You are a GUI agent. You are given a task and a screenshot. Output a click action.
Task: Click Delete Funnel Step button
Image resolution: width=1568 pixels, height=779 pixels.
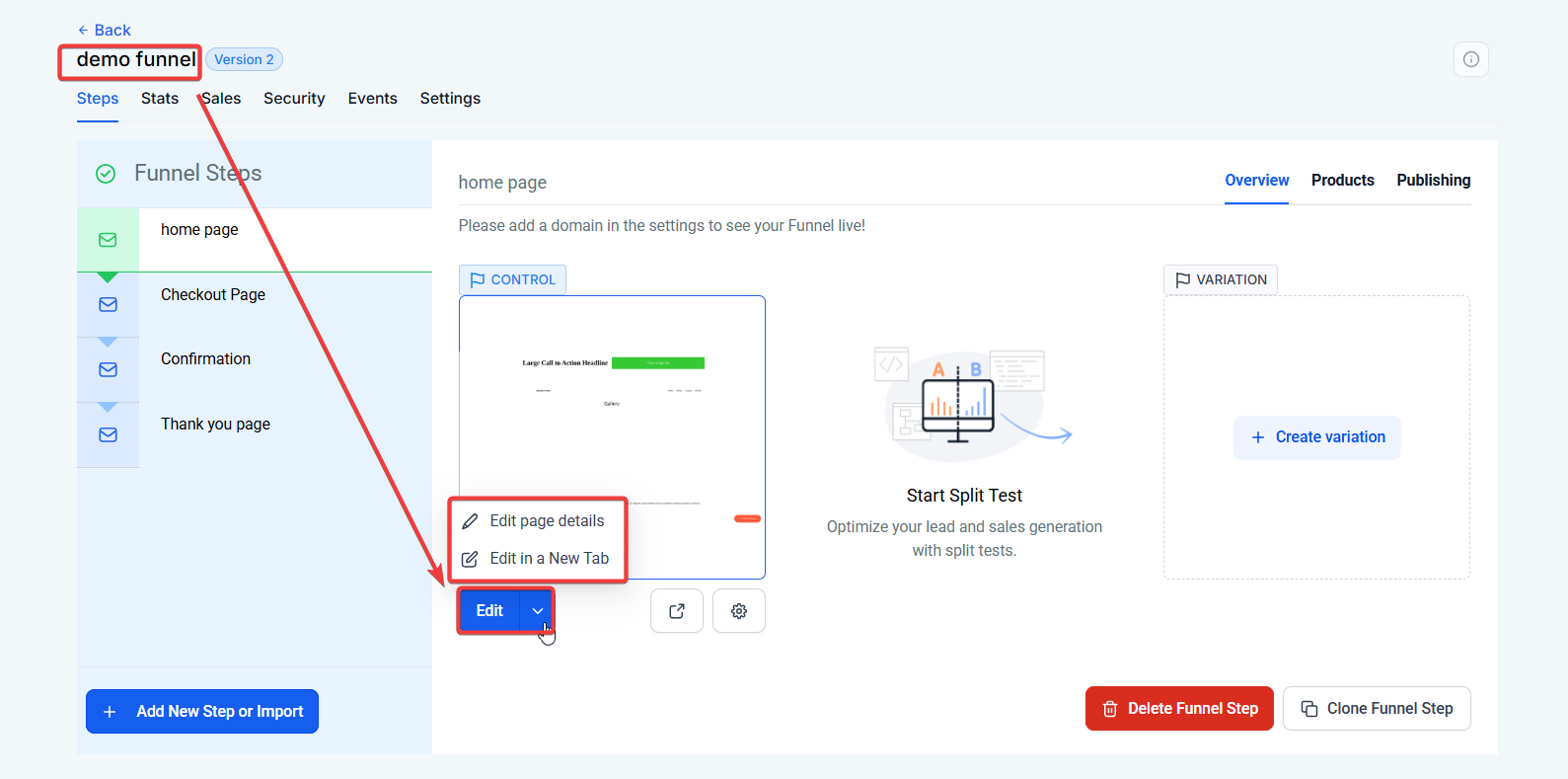point(1179,709)
